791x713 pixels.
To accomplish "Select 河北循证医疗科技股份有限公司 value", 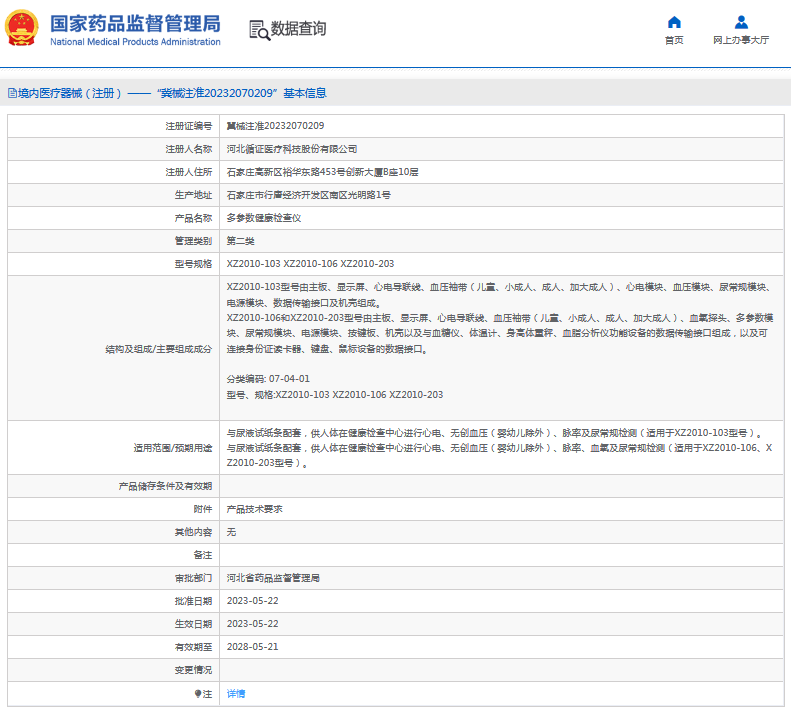I will click(x=292, y=149).
